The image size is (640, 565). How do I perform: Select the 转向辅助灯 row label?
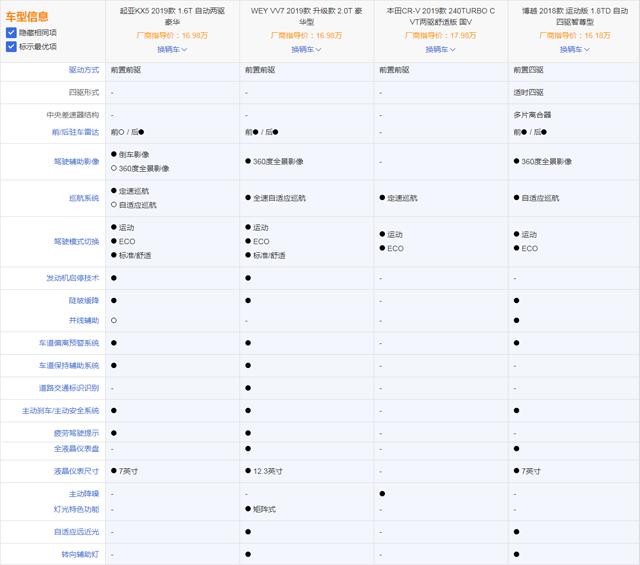(80, 554)
